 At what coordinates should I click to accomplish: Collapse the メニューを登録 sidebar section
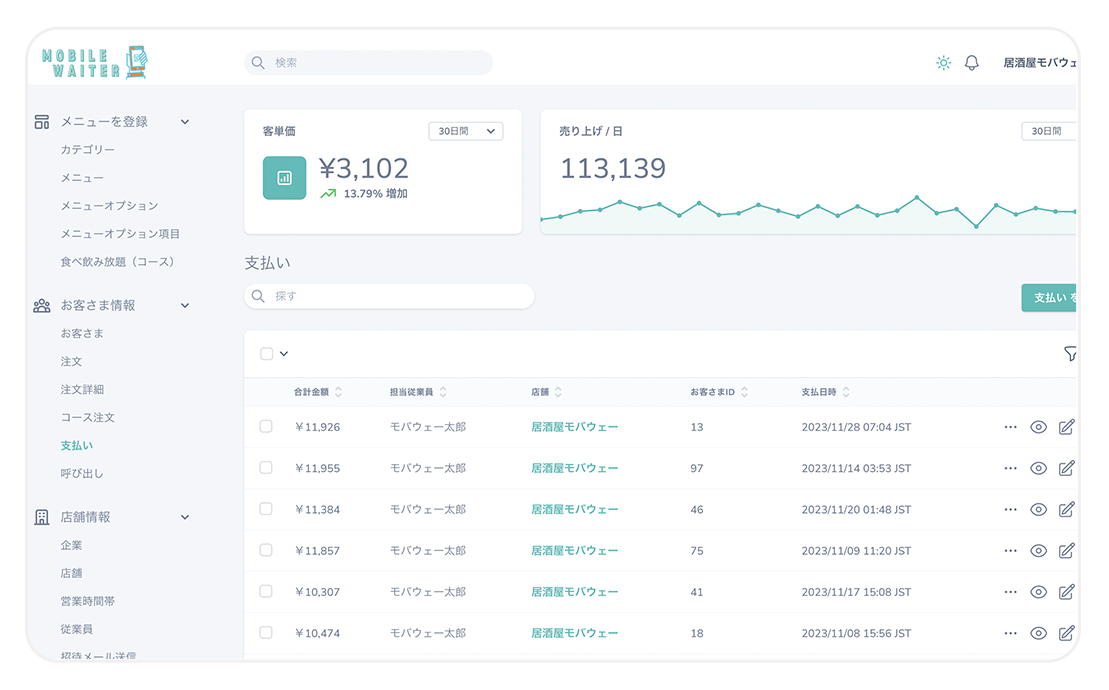pyautogui.click(x=185, y=122)
